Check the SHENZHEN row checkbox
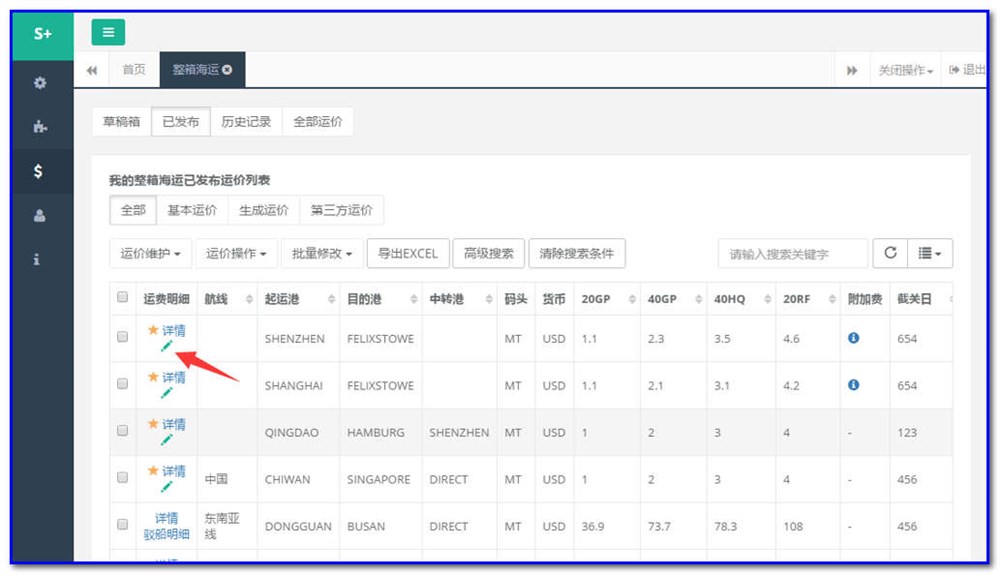This screenshot has width=1000, height=575. 122,337
